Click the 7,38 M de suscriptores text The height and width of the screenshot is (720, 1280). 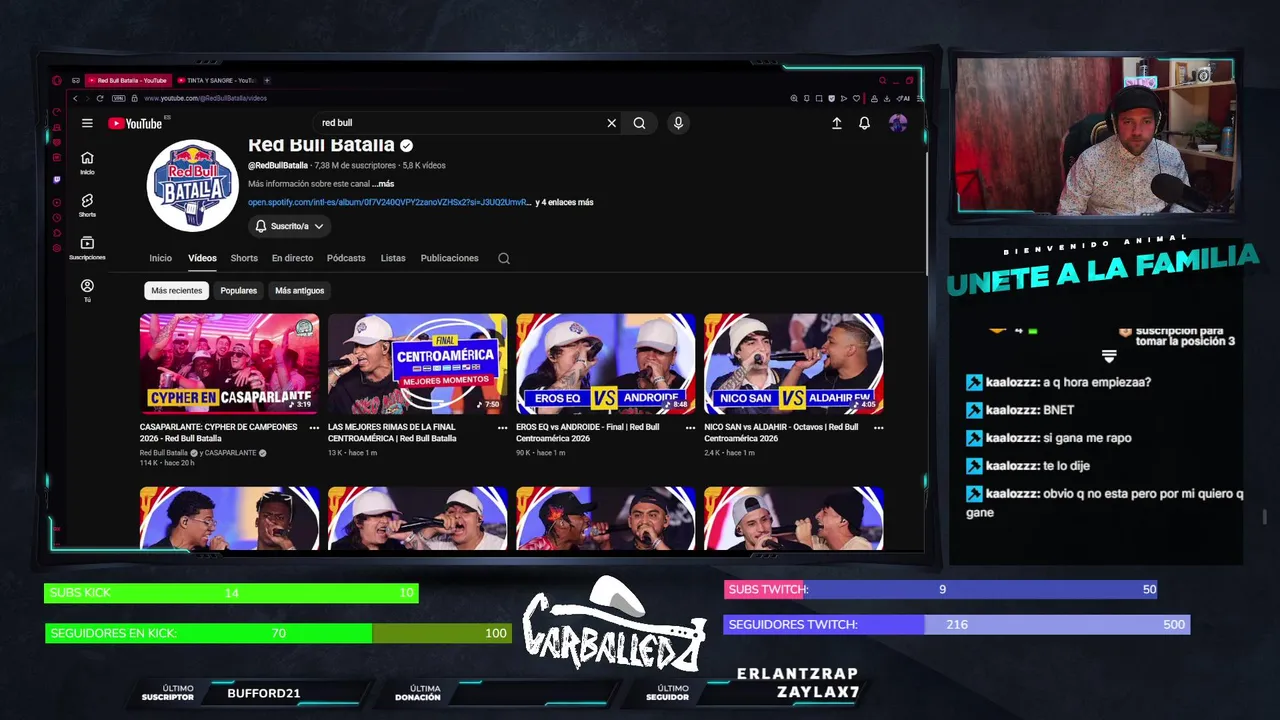[356, 165]
